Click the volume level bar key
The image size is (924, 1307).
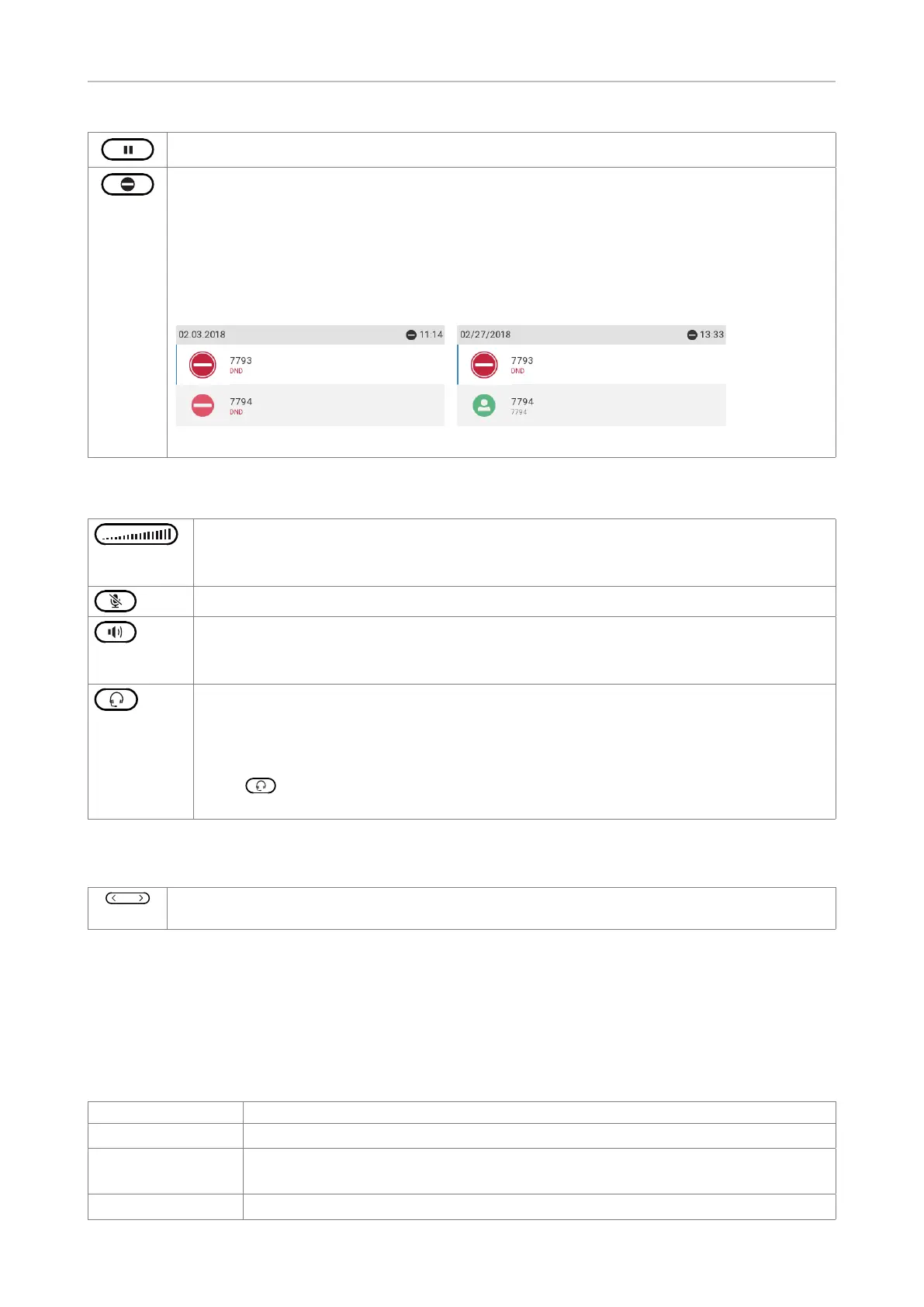(137, 534)
